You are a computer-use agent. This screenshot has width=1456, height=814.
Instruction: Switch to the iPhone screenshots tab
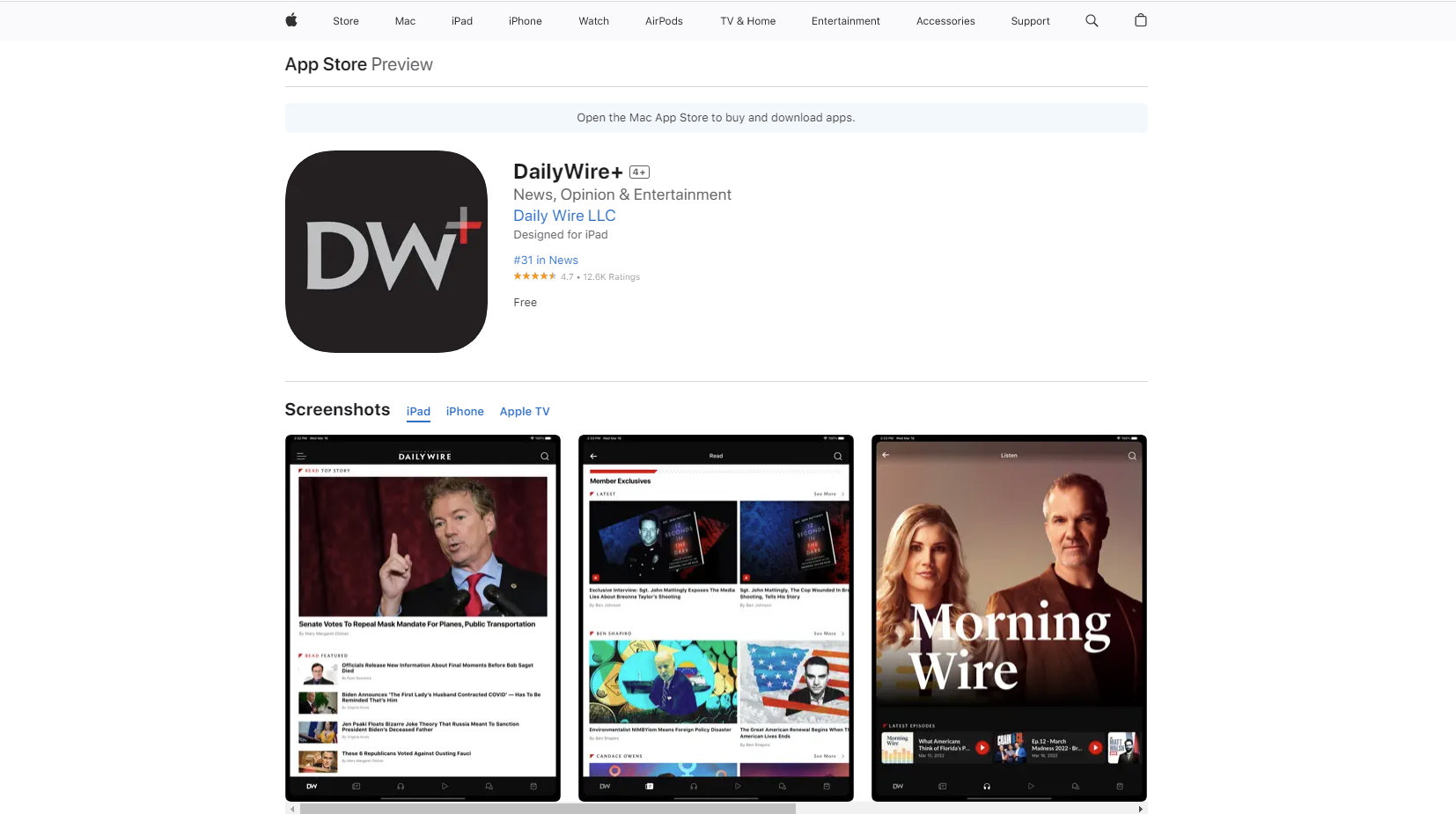pyautogui.click(x=465, y=411)
